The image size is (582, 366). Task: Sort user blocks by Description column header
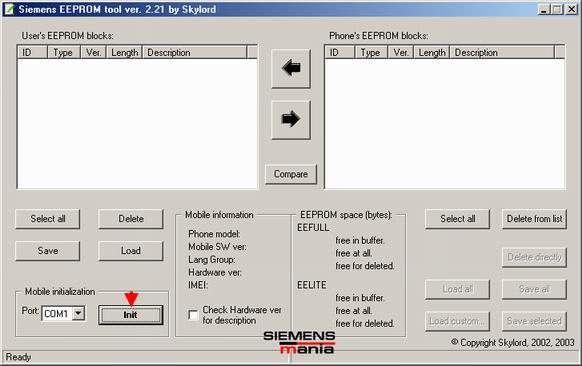(x=195, y=52)
